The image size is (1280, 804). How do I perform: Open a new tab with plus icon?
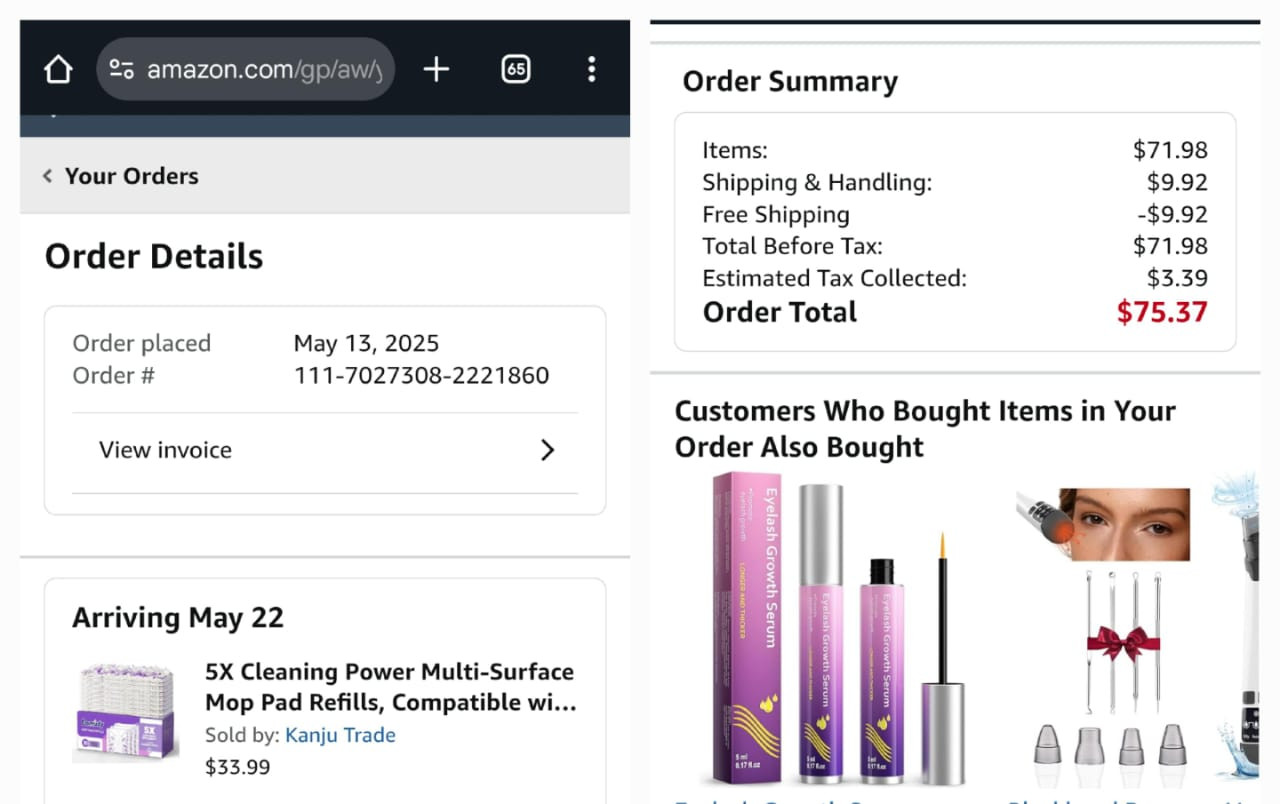[x=436, y=69]
